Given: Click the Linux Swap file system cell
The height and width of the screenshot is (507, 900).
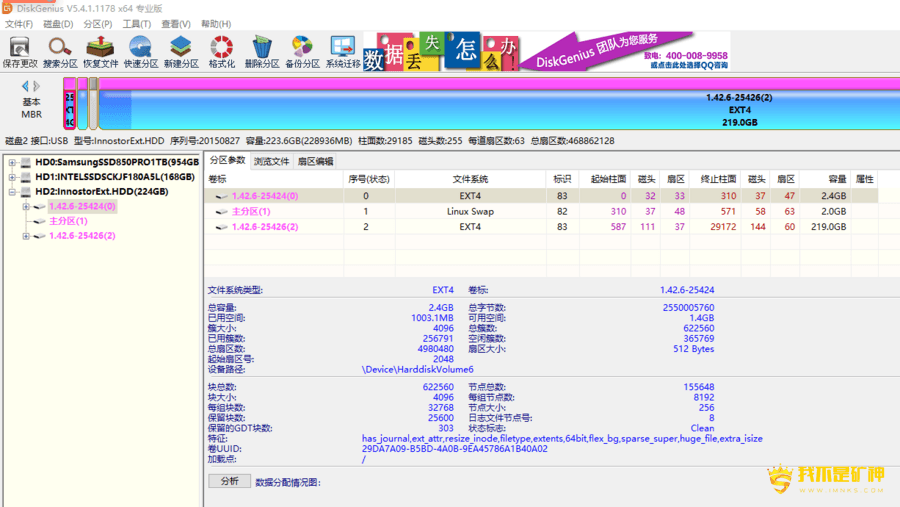Looking at the screenshot, I should coord(470,212).
